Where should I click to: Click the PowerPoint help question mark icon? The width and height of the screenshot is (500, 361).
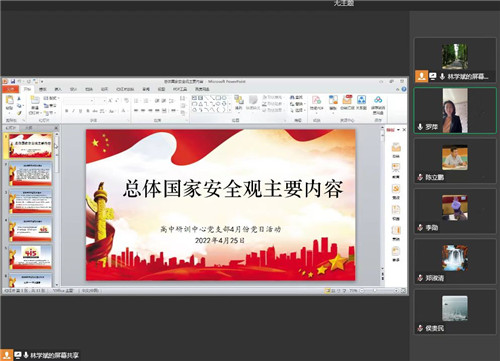pyautogui.click(x=404, y=89)
